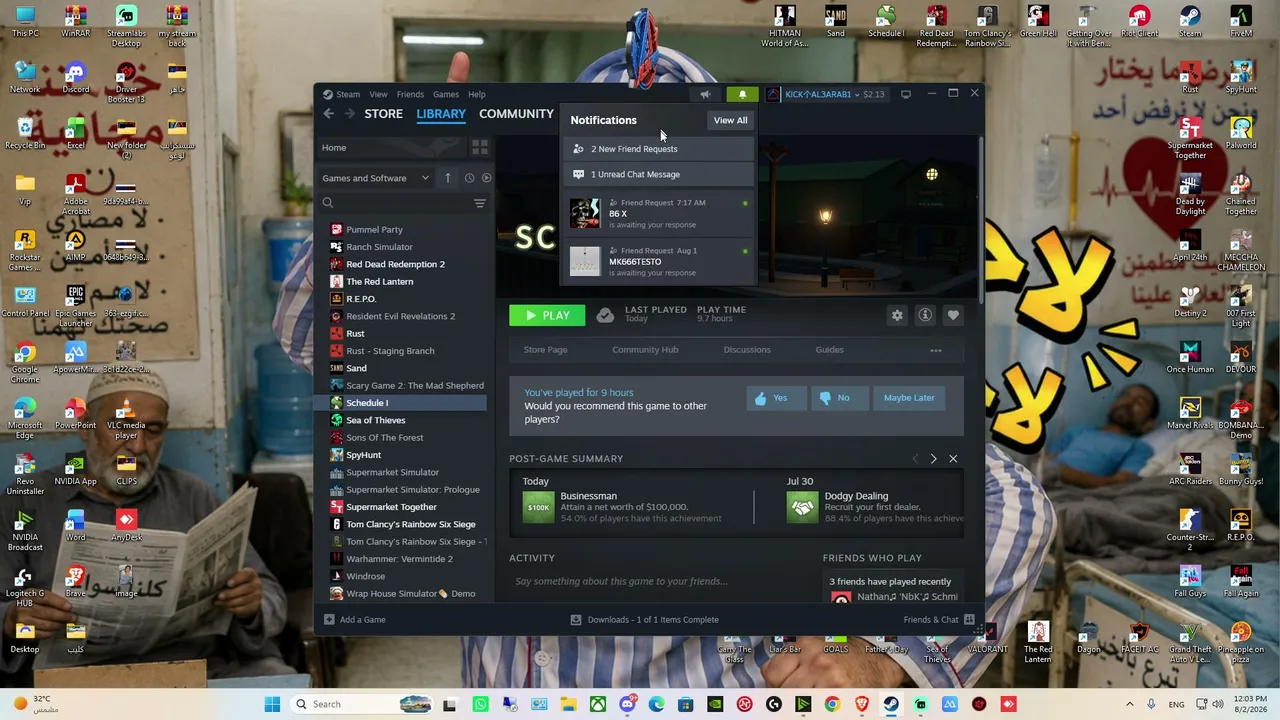
Task: Open friend request from 86 X
Action: point(659,213)
